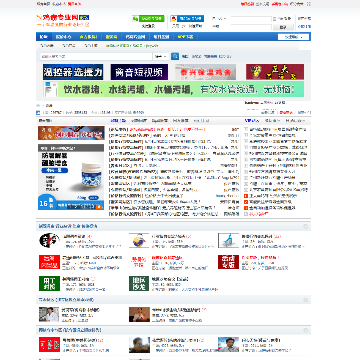Open the blue porcelain jar product ad image

pyautogui.click(x=71, y=177)
